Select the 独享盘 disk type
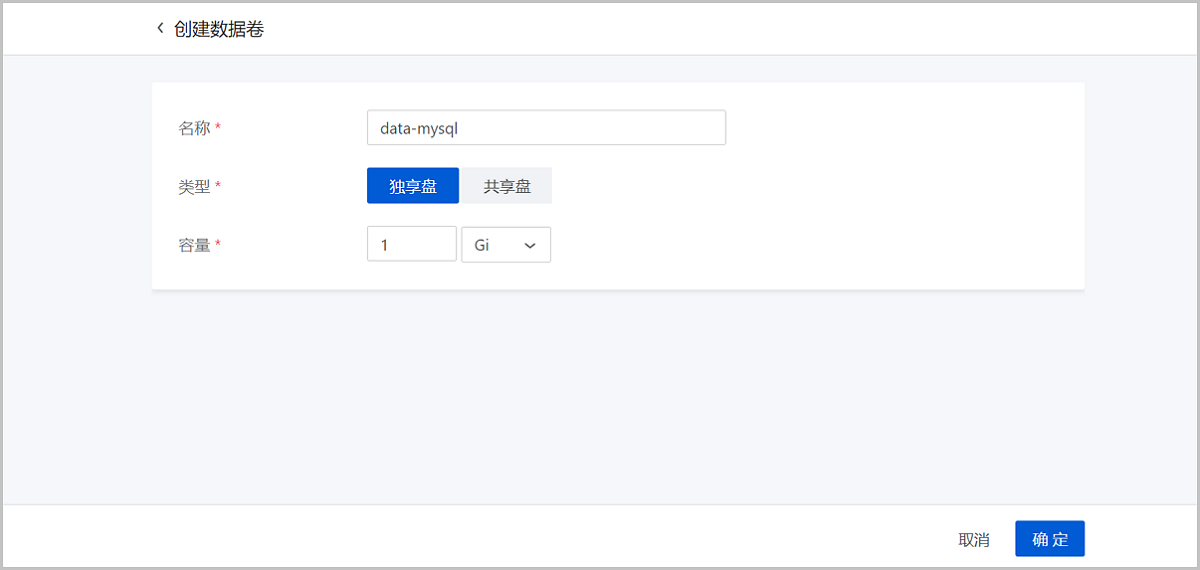The height and width of the screenshot is (570, 1200). (412, 186)
